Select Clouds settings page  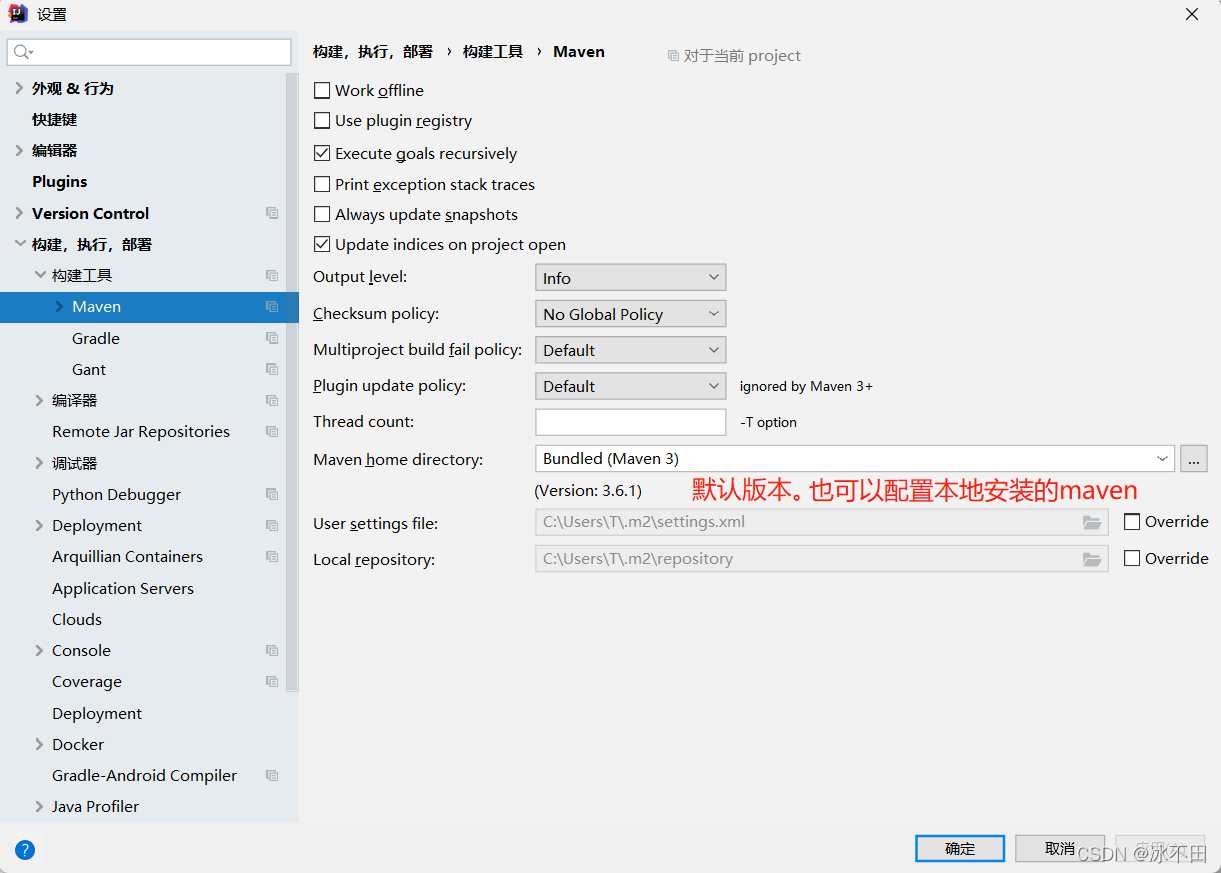pyautogui.click(x=77, y=619)
